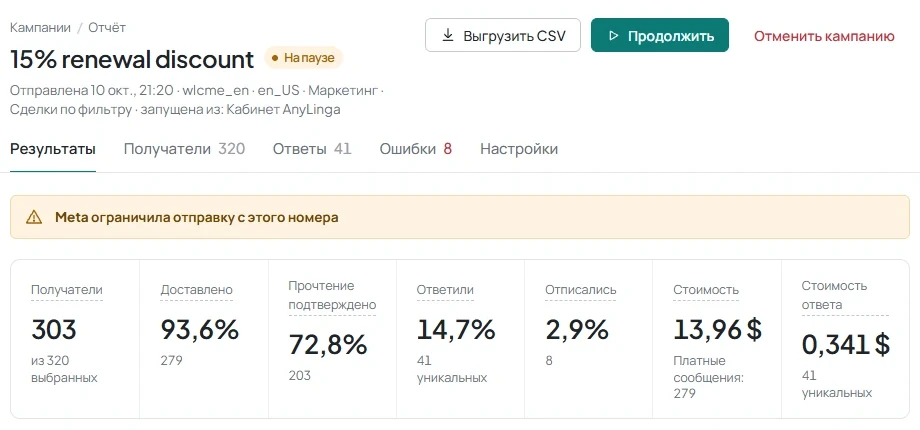The image size is (920, 430).
Task: Click the 0,341 $ cost per reply value
Action: [846, 345]
